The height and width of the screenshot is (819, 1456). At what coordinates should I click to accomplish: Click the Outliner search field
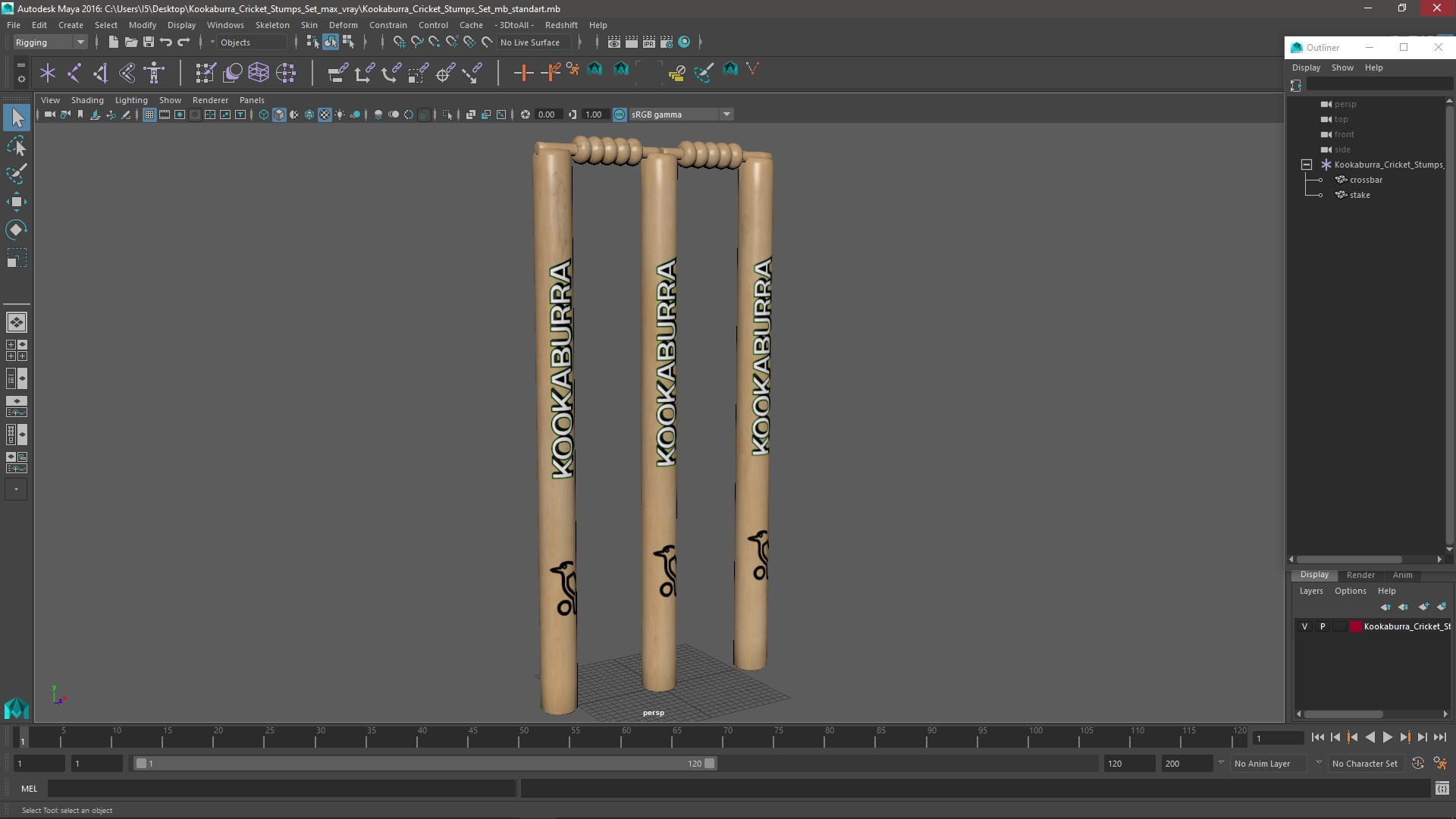point(1379,85)
